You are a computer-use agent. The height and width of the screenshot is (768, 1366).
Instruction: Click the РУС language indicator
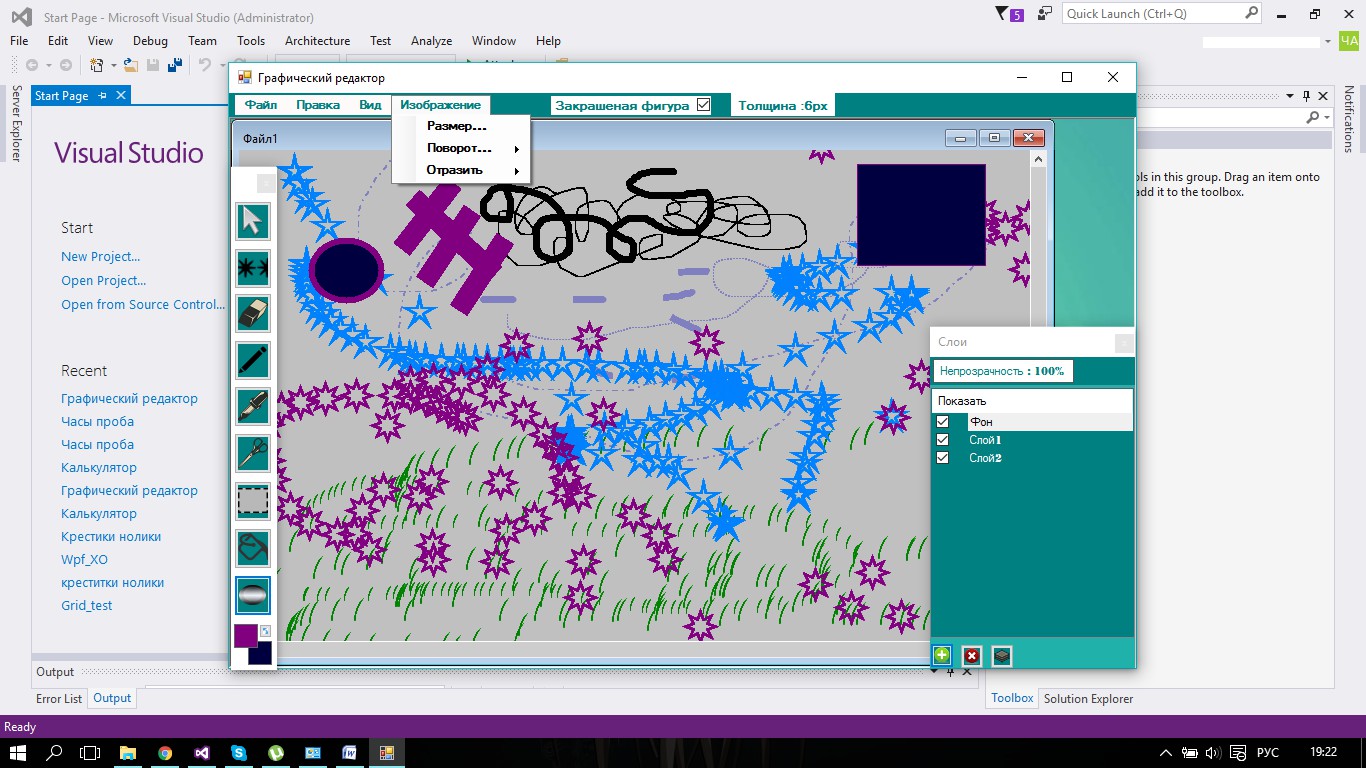tap(1268, 753)
